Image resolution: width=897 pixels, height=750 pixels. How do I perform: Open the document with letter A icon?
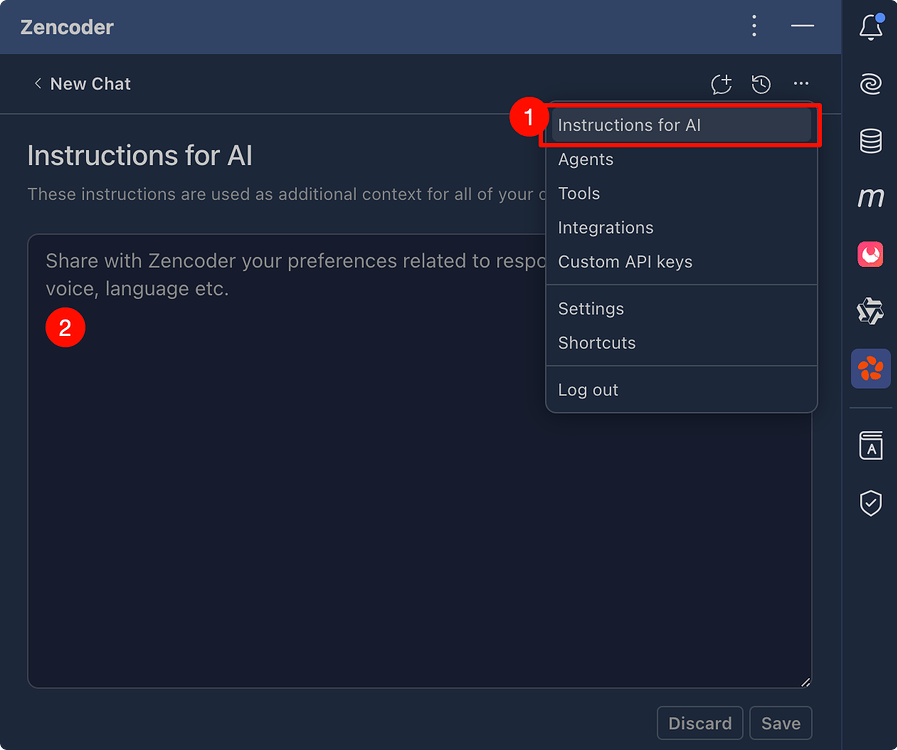[x=871, y=446]
